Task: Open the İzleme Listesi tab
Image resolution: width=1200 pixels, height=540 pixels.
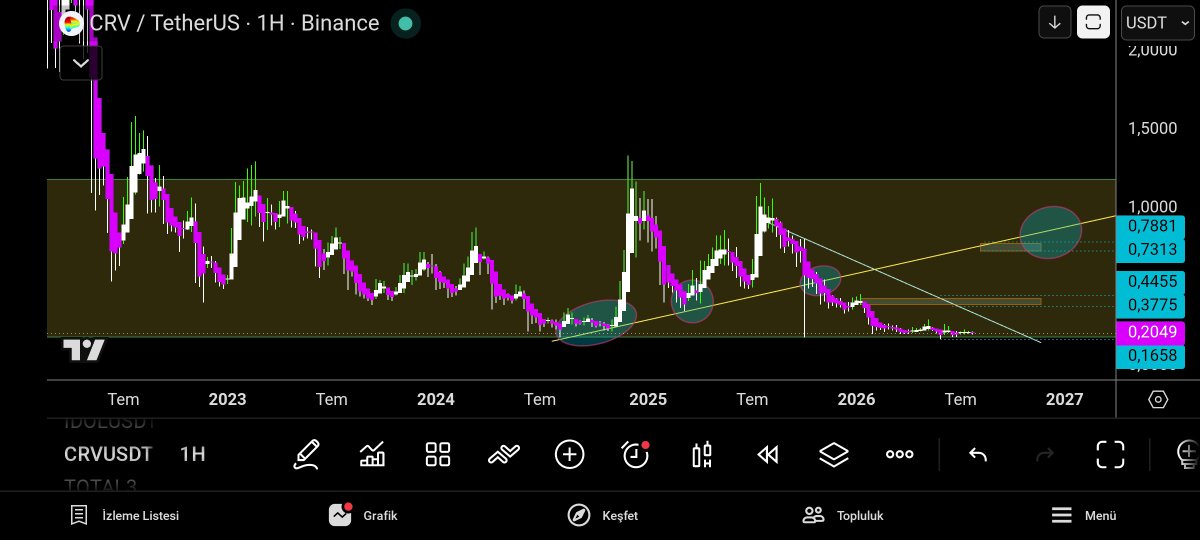Action: click(124, 516)
